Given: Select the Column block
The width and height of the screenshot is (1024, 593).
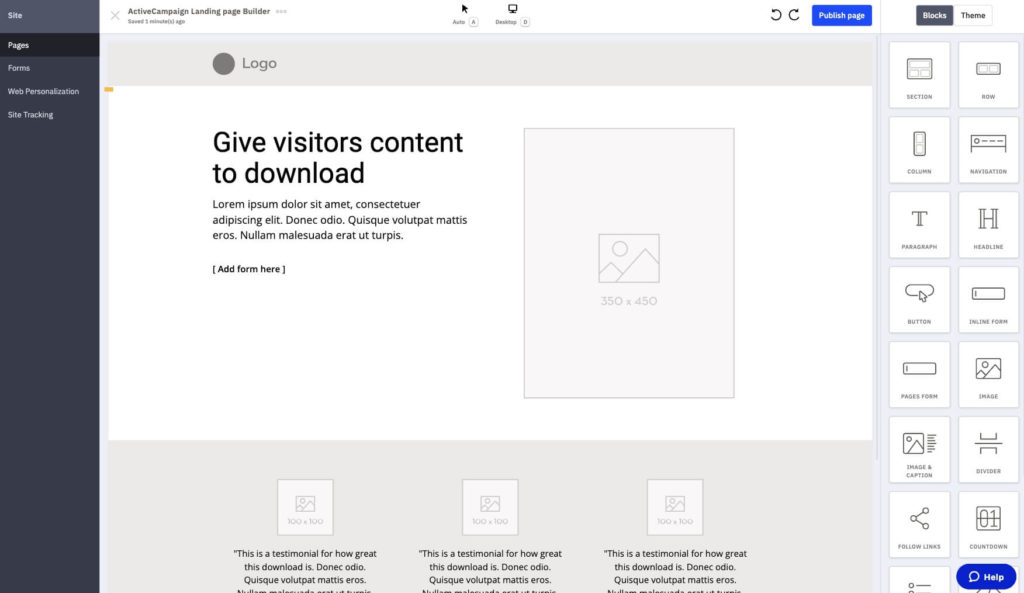Looking at the screenshot, I should pyautogui.click(x=919, y=150).
